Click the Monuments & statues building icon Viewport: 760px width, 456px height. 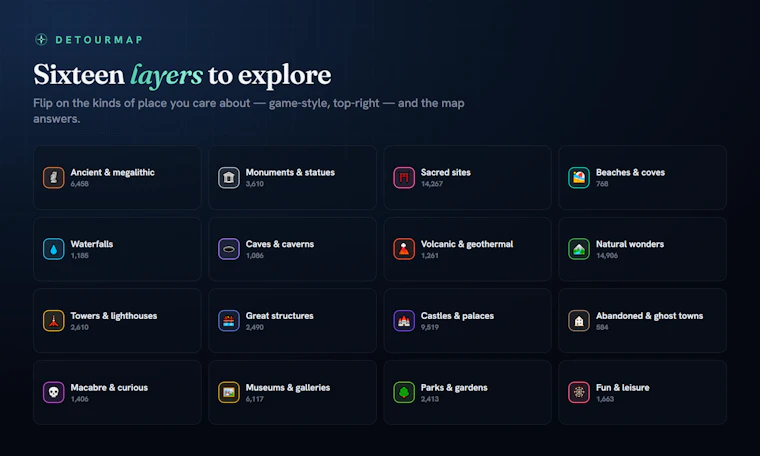pos(229,177)
